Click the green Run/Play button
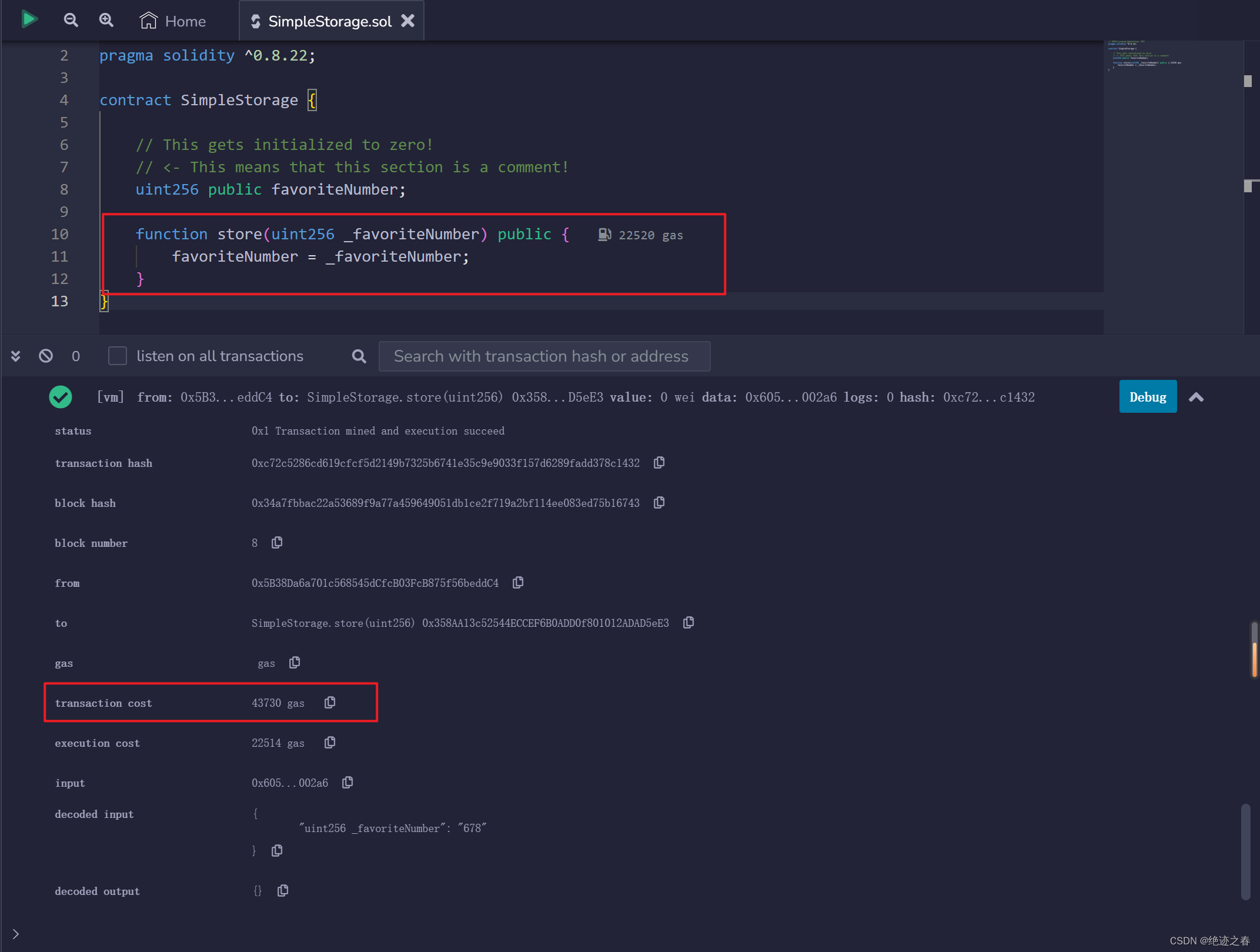Screen dimensions: 1260x952 click(x=30, y=20)
